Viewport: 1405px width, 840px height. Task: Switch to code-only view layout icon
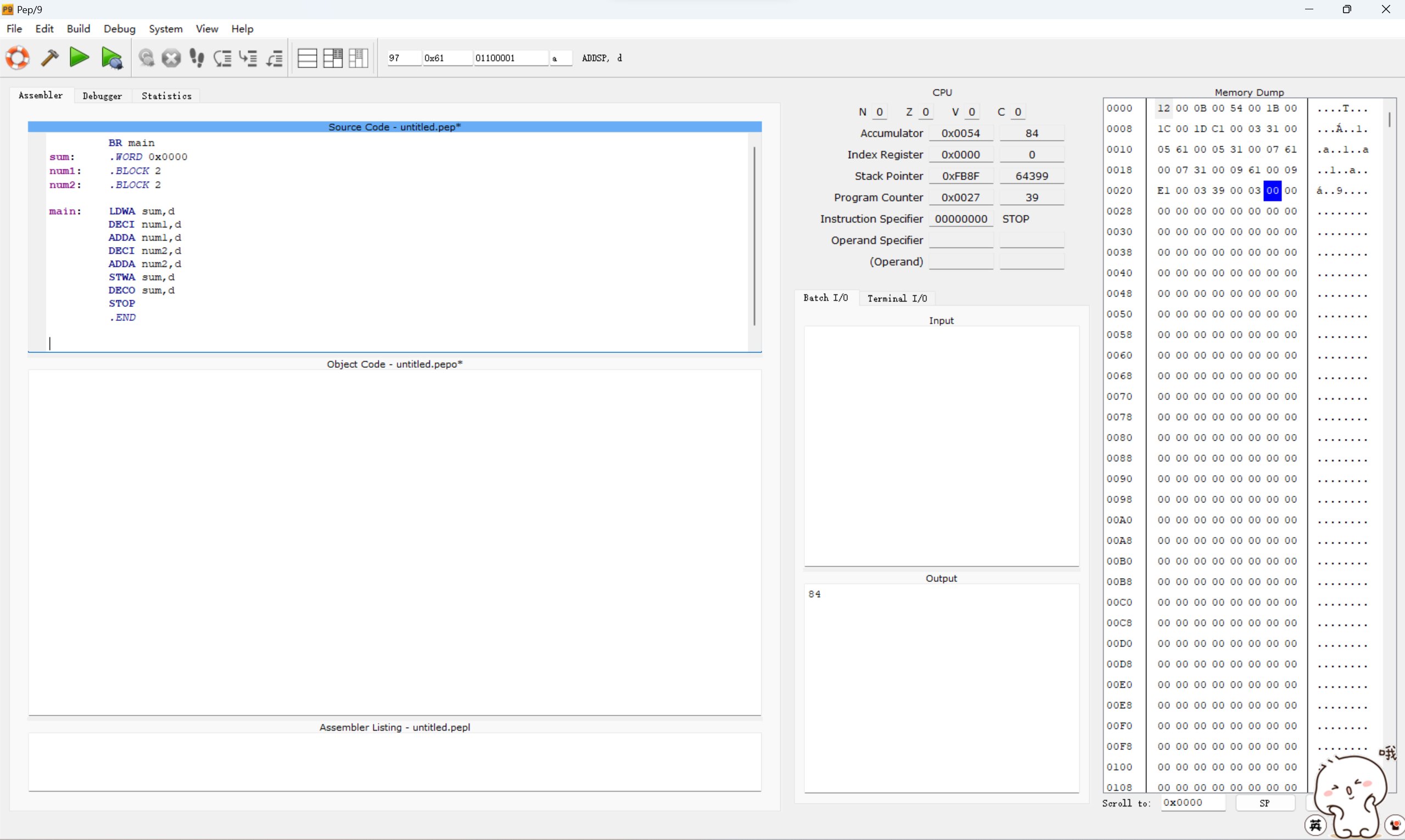[x=307, y=58]
